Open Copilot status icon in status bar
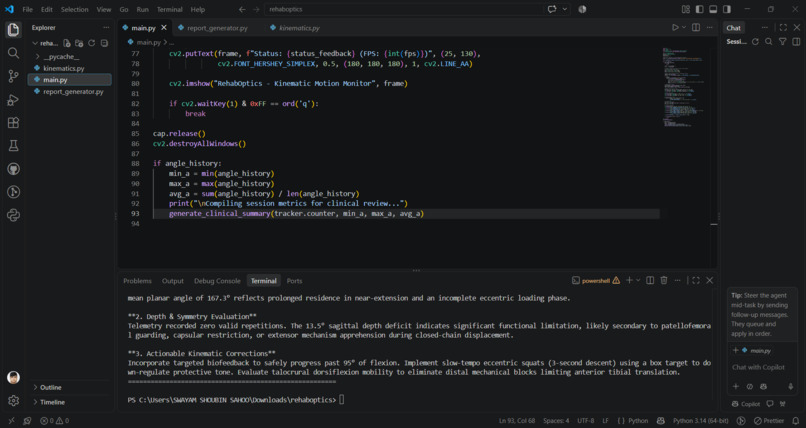 coord(661,421)
